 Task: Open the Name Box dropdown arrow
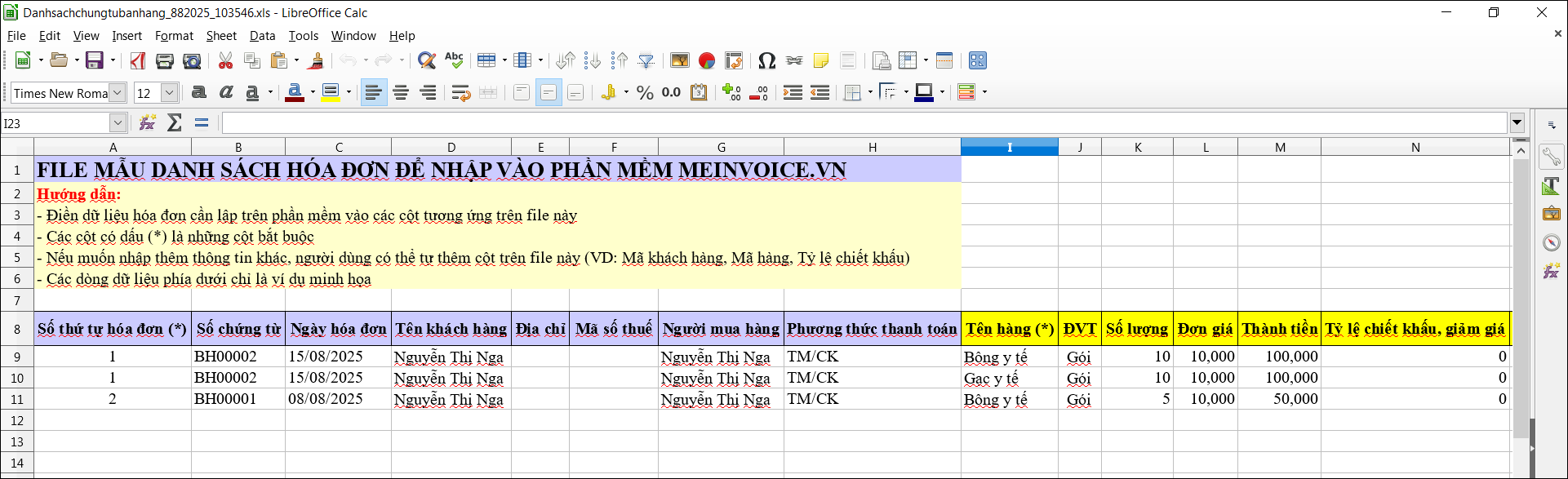[118, 123]
